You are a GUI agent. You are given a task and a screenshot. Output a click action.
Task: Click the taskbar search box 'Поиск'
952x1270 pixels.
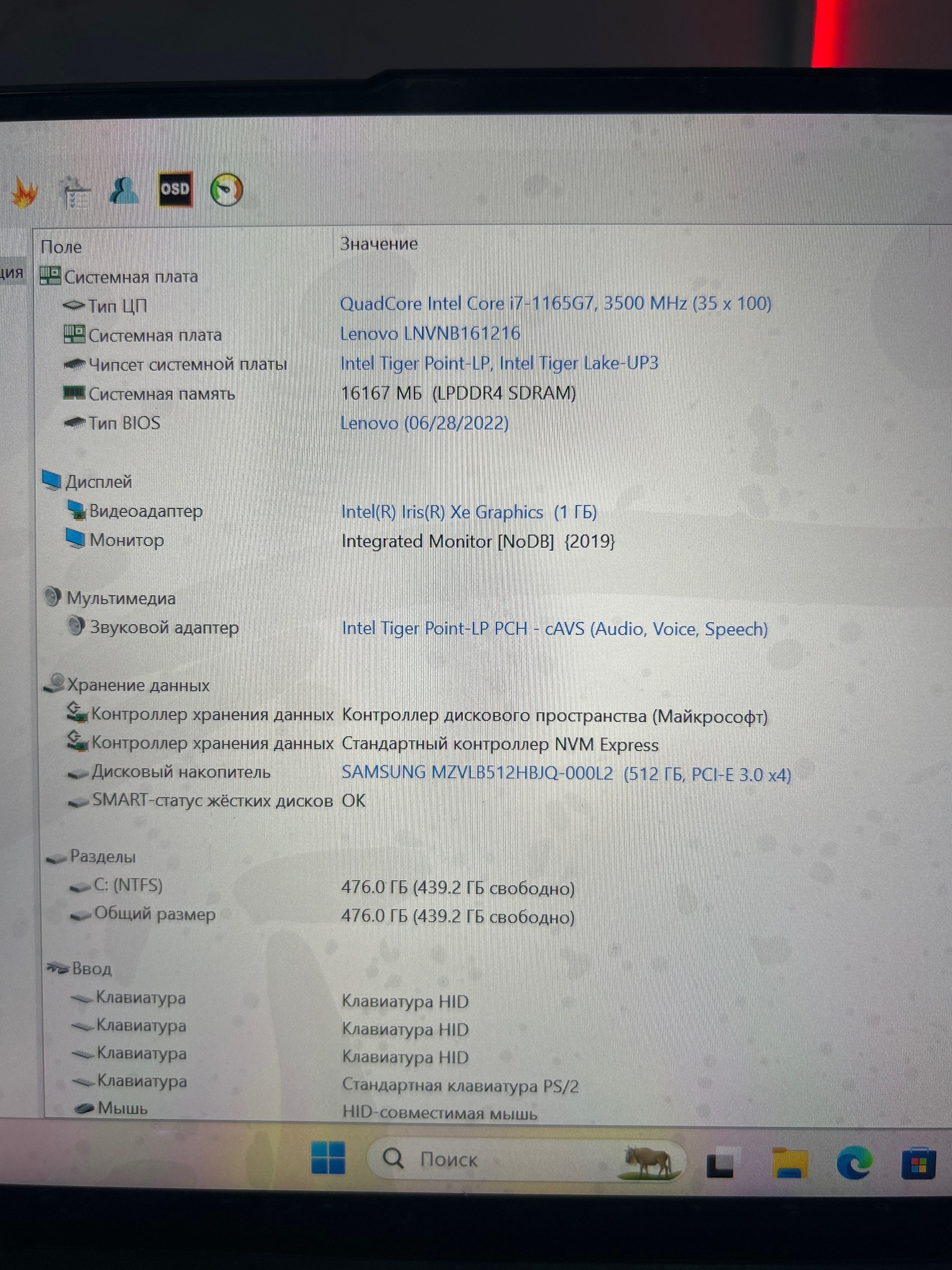tap(527, 1158)
